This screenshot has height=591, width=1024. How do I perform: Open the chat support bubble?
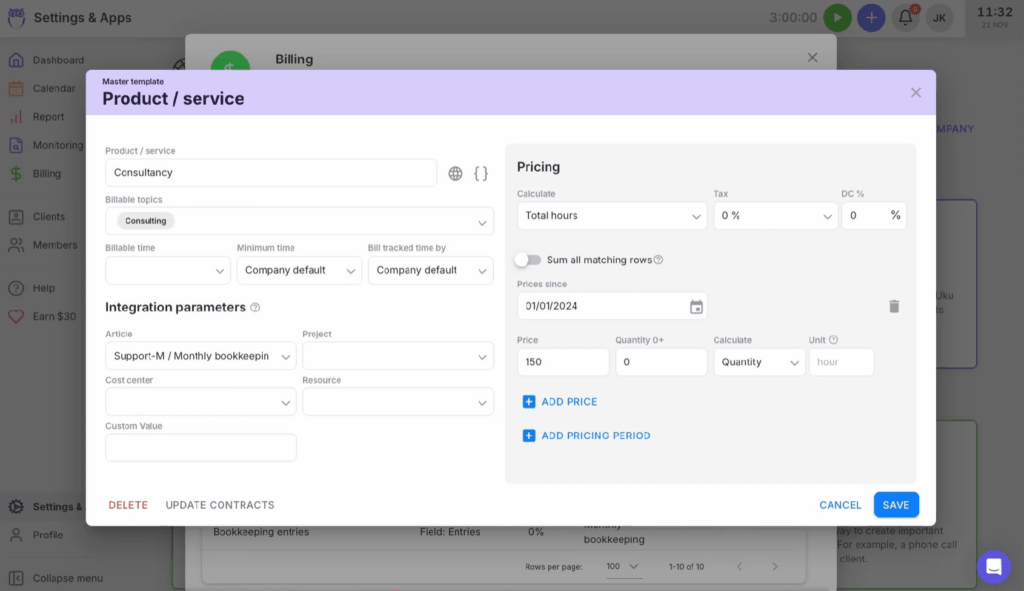[994, 567]
